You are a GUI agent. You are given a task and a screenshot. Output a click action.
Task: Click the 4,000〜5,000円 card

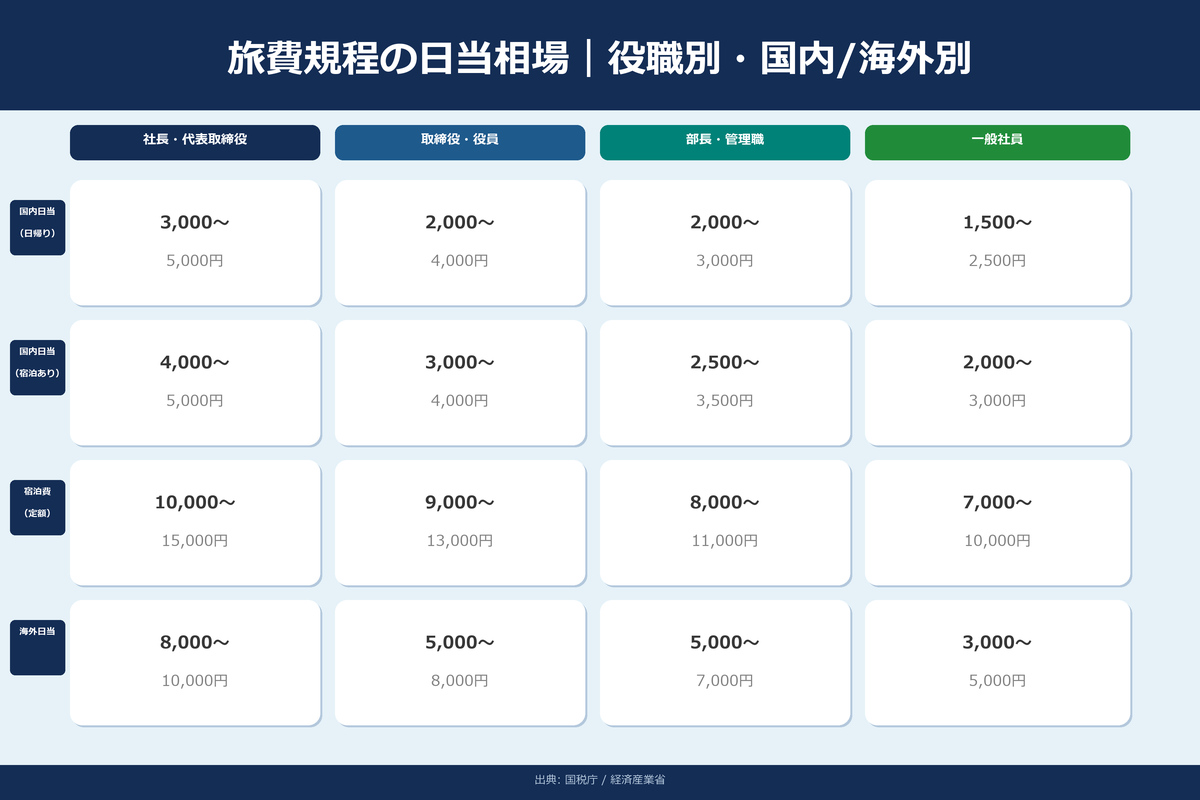pyautogui.click(x=195, y=382)
